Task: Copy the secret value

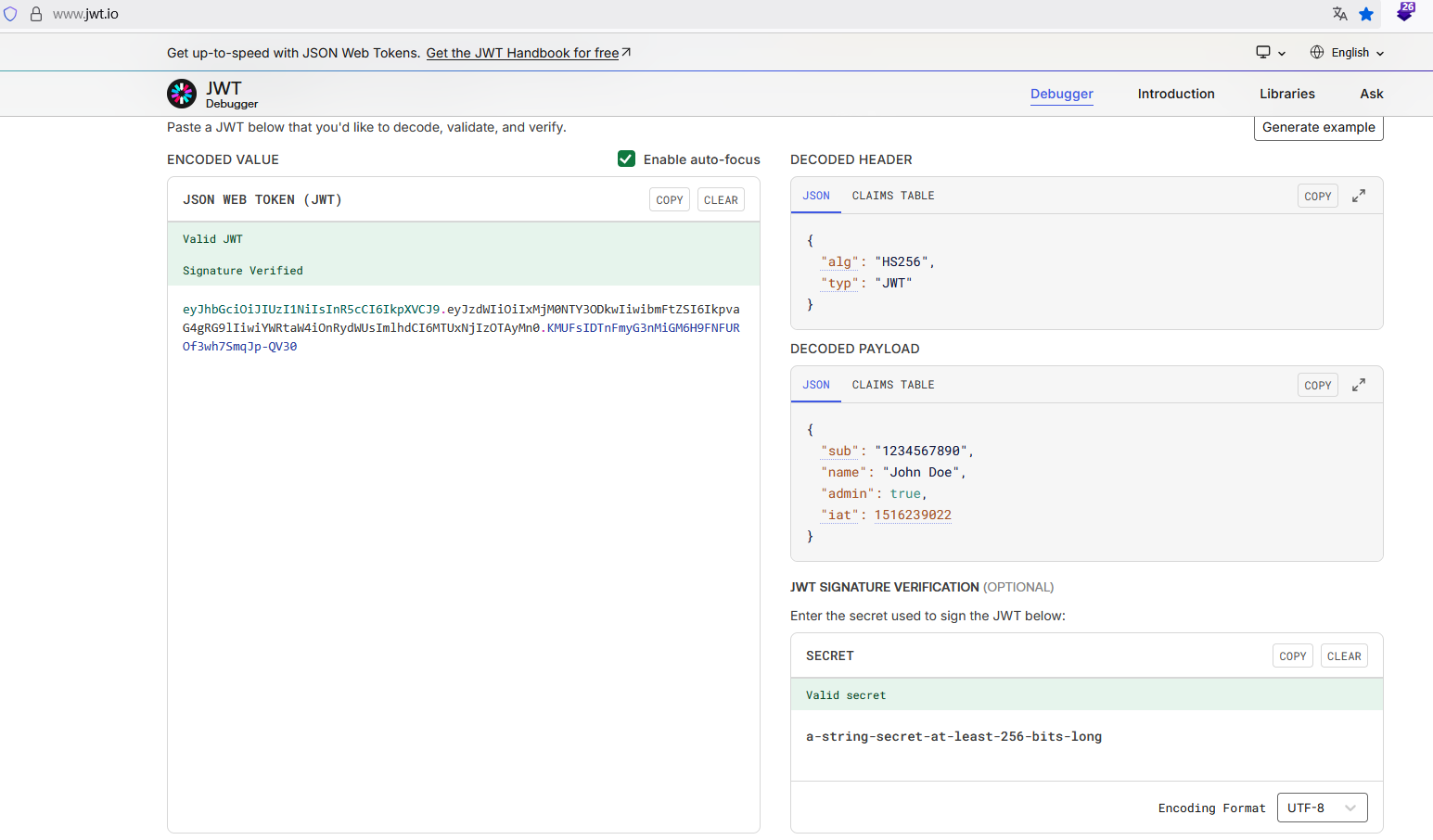Action: pyautogui.click(x=1293, y=655)
